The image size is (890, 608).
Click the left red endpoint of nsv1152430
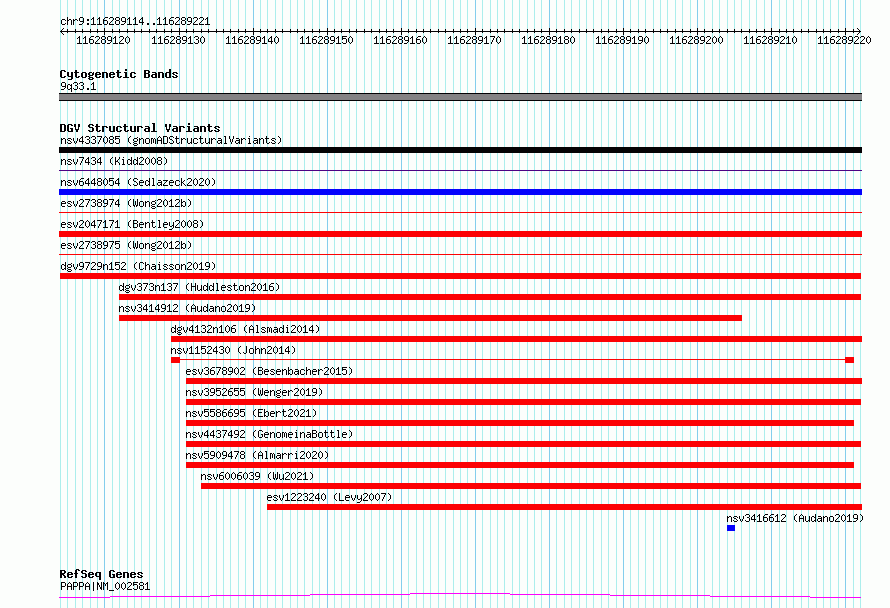pyautogui.click(x=175, y=360)
